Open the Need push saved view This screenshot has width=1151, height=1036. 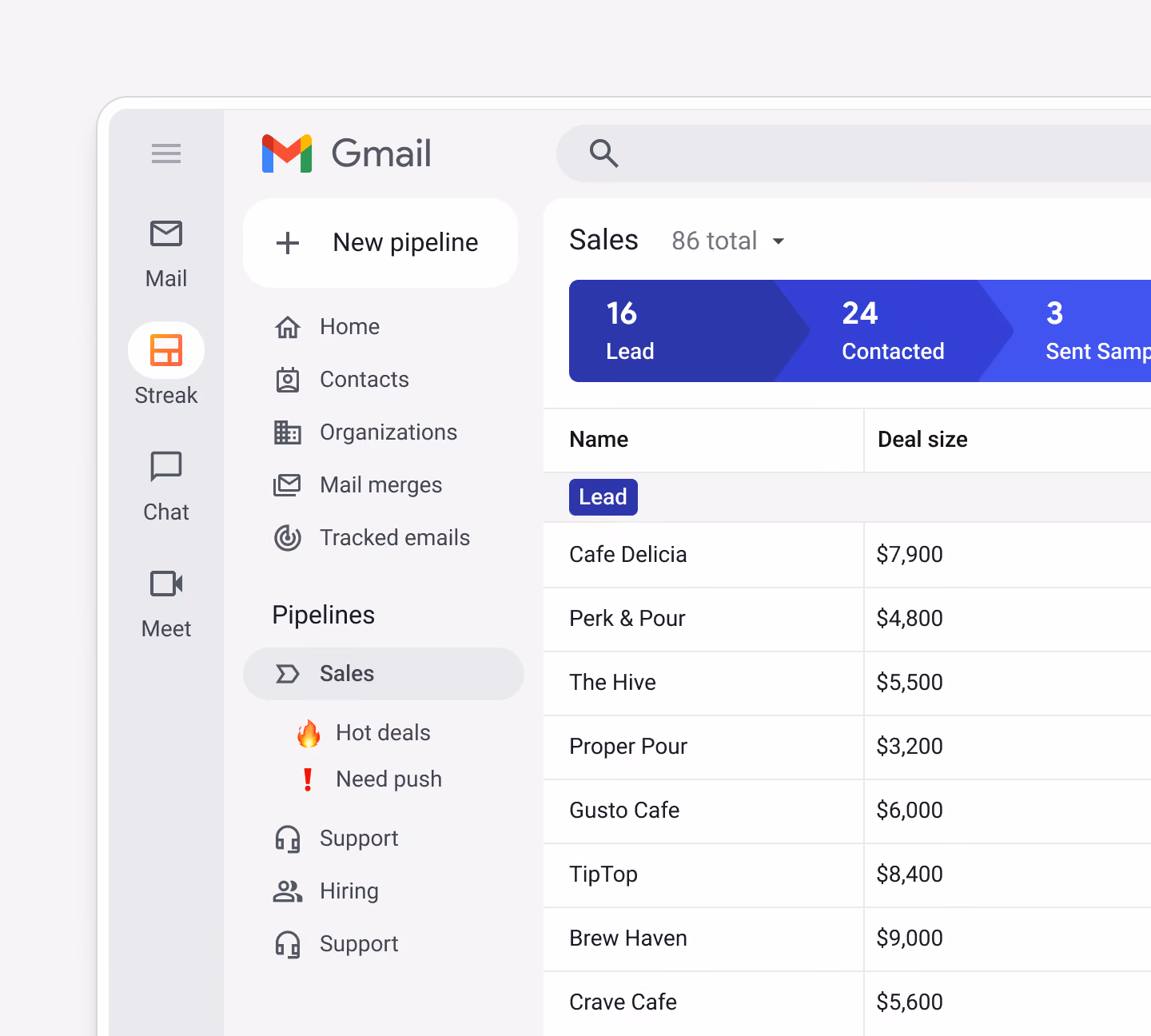[388, 779]
